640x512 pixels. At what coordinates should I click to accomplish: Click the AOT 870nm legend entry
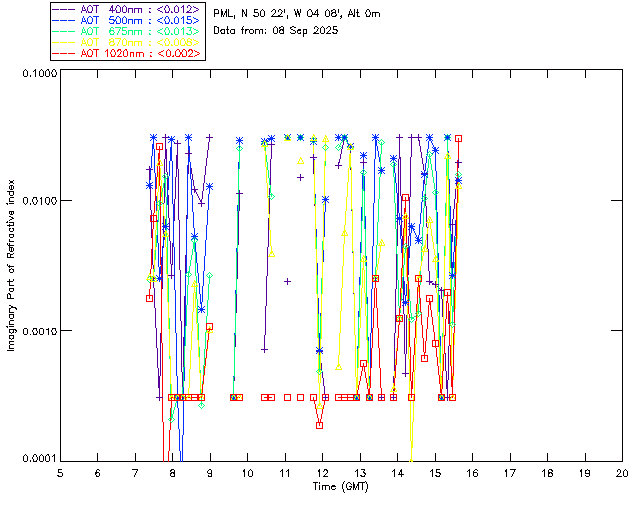[127, 42]
